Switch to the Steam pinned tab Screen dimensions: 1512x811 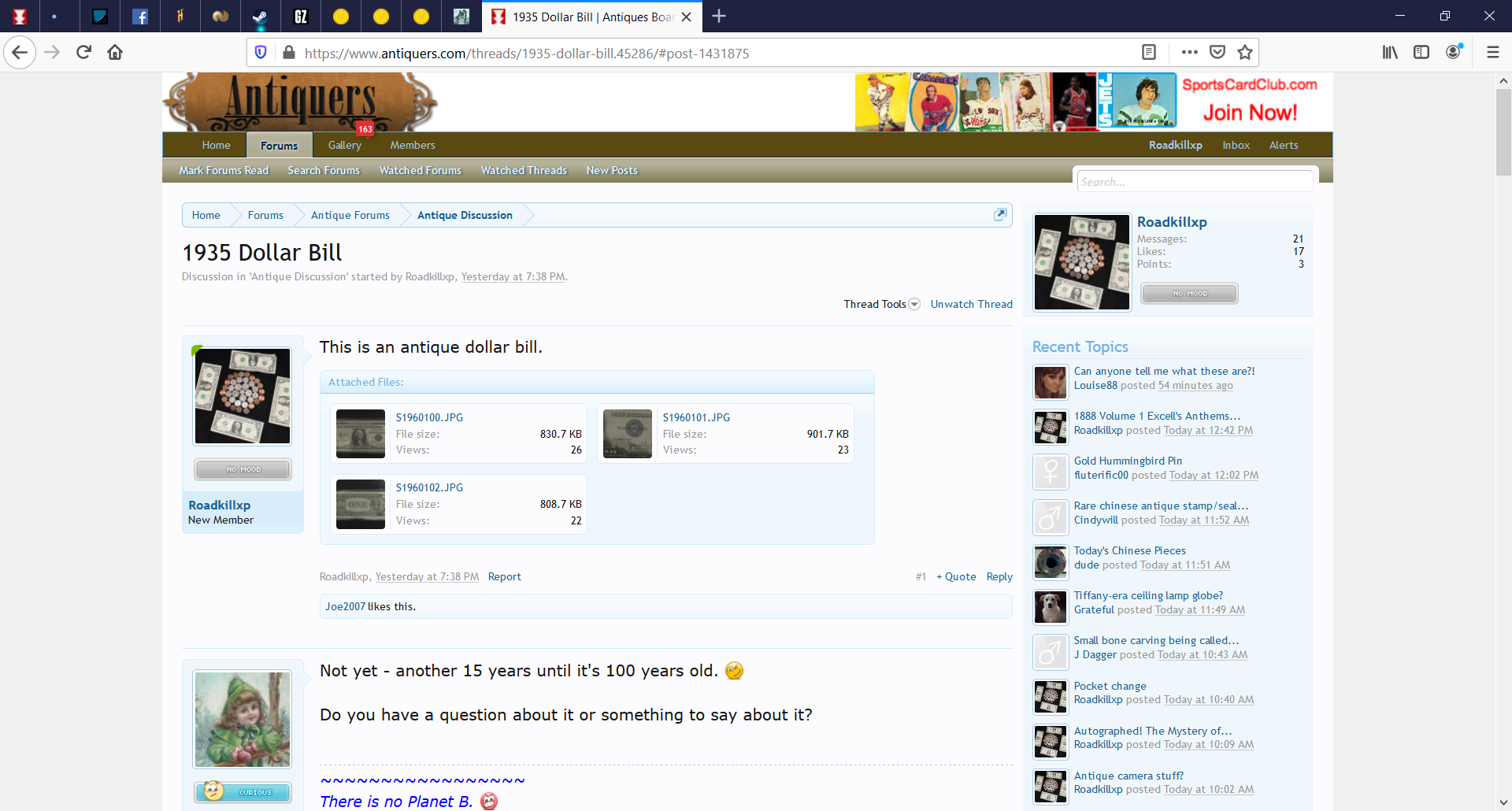click(x=260, y=17)
